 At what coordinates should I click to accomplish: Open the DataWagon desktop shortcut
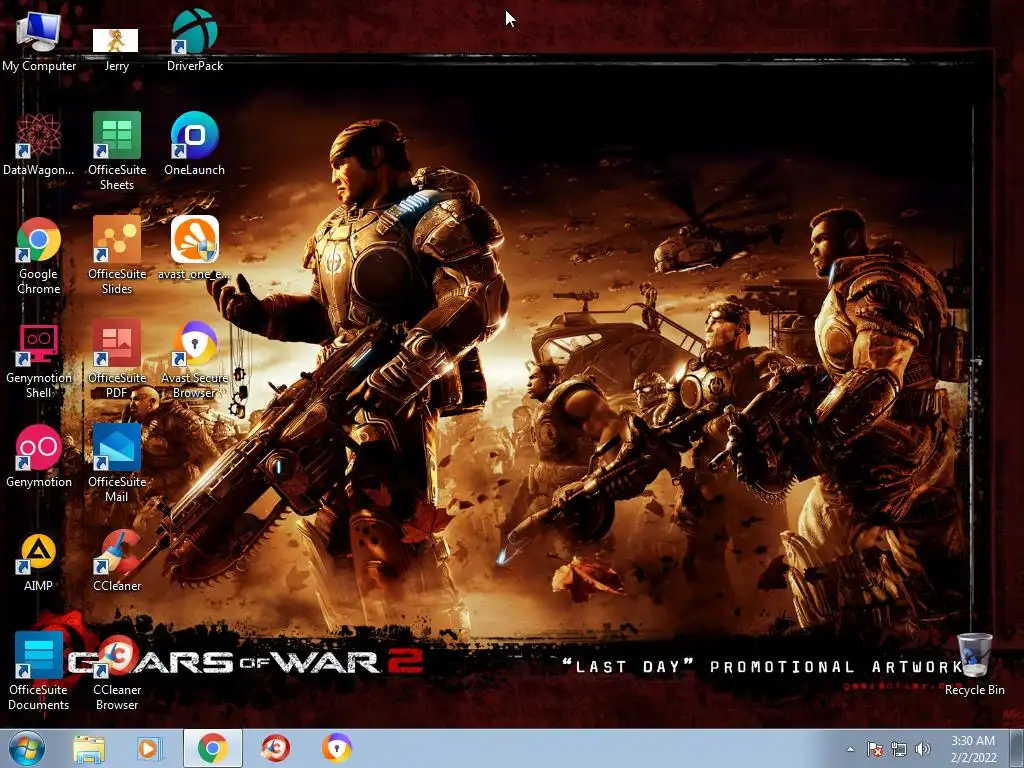pyautogui.click(x=39, y=145)
